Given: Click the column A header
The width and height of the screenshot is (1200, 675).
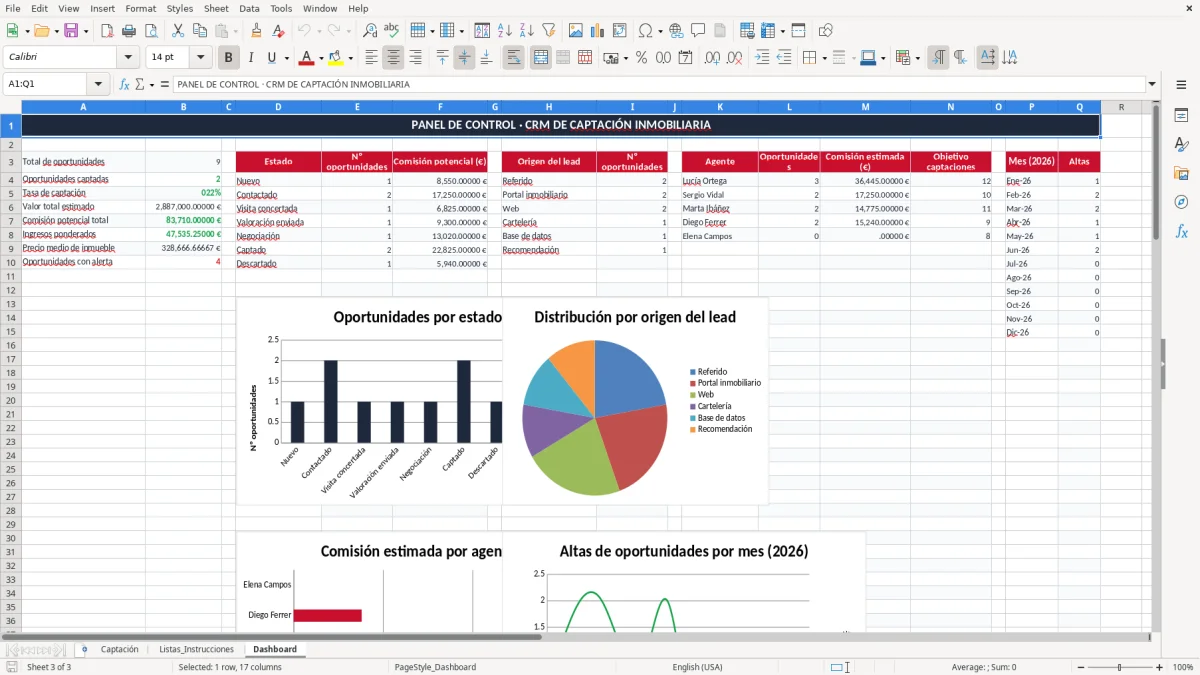Looking at the screenshot, I should [83, 107].
